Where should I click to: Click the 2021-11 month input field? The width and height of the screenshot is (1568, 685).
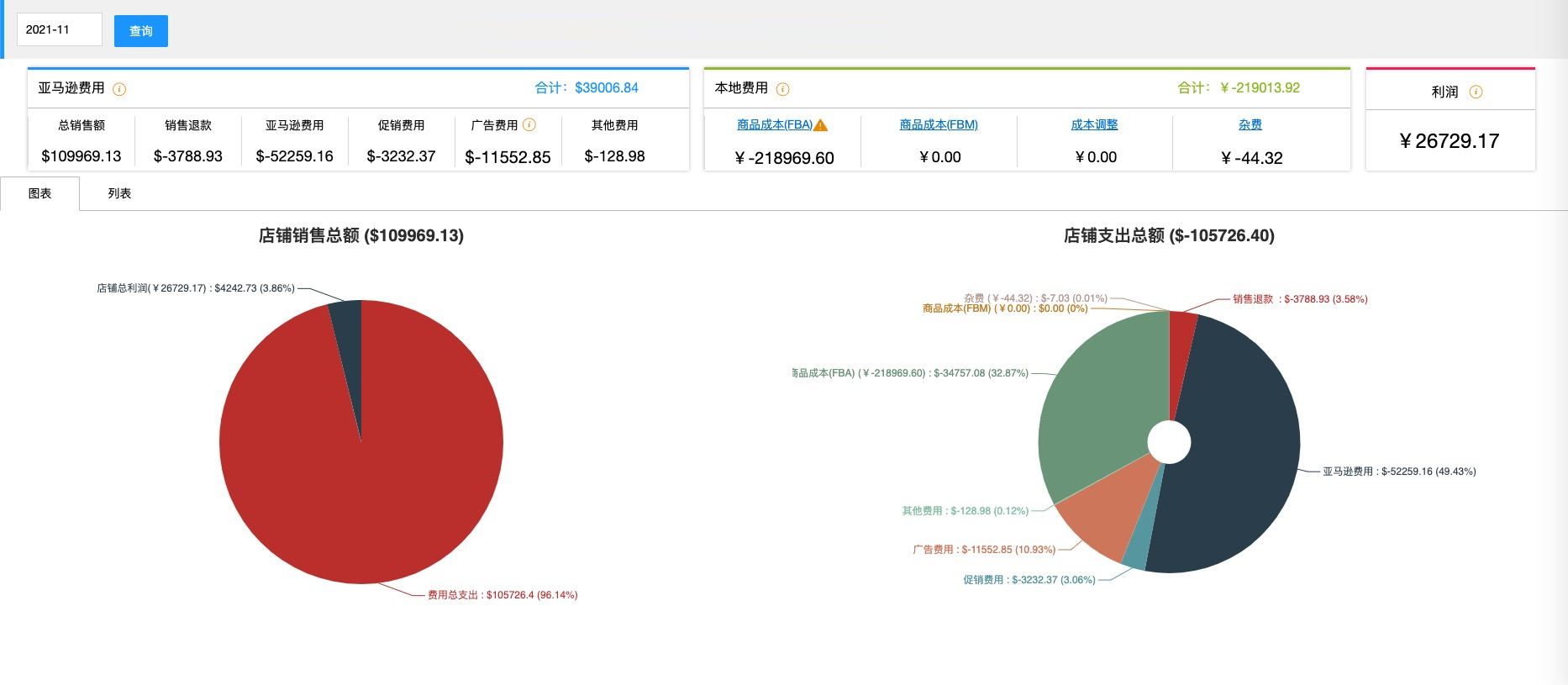tap(59, 30)
